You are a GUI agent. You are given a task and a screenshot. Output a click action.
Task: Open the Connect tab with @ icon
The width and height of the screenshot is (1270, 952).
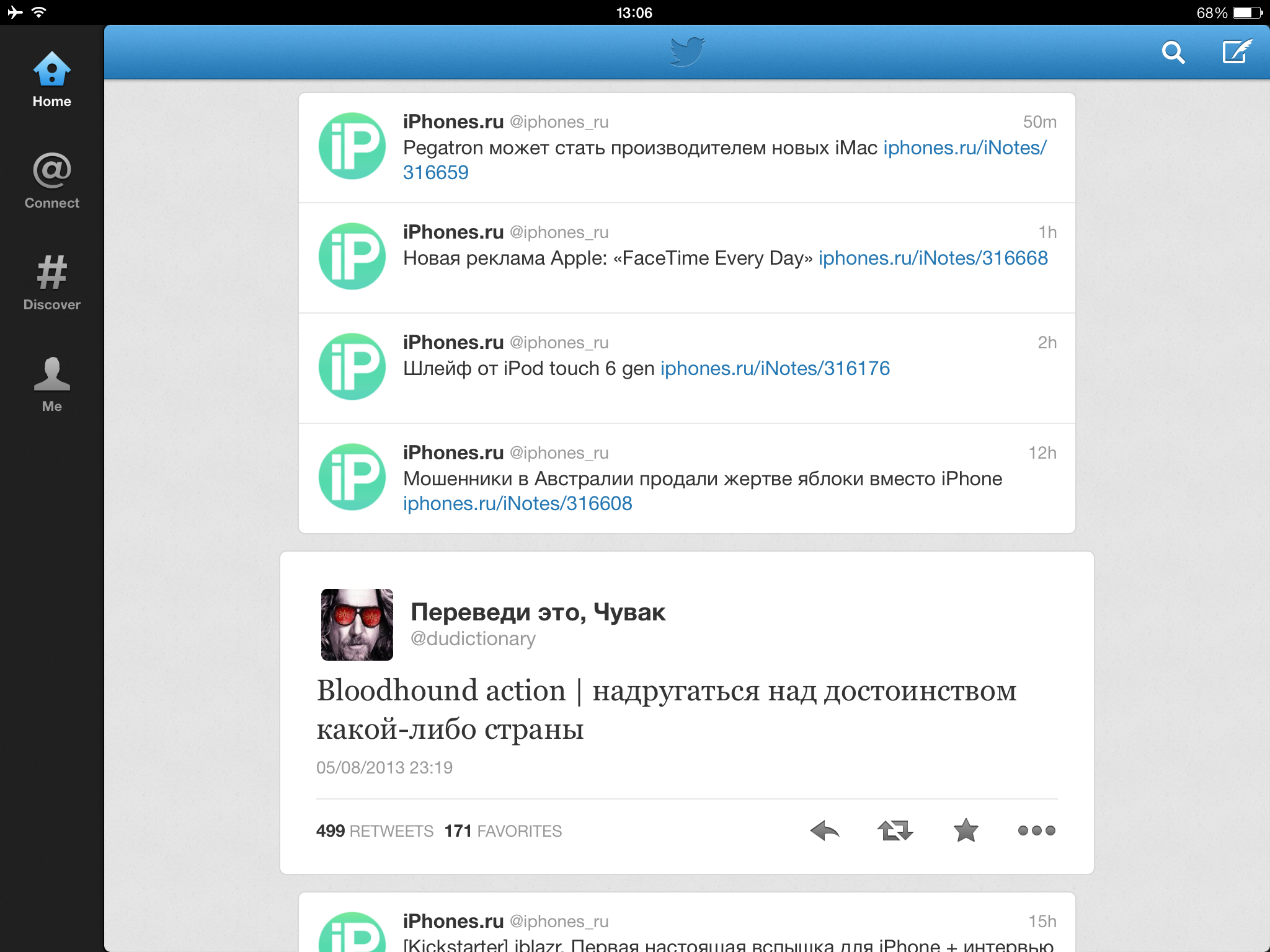point(52,181)
